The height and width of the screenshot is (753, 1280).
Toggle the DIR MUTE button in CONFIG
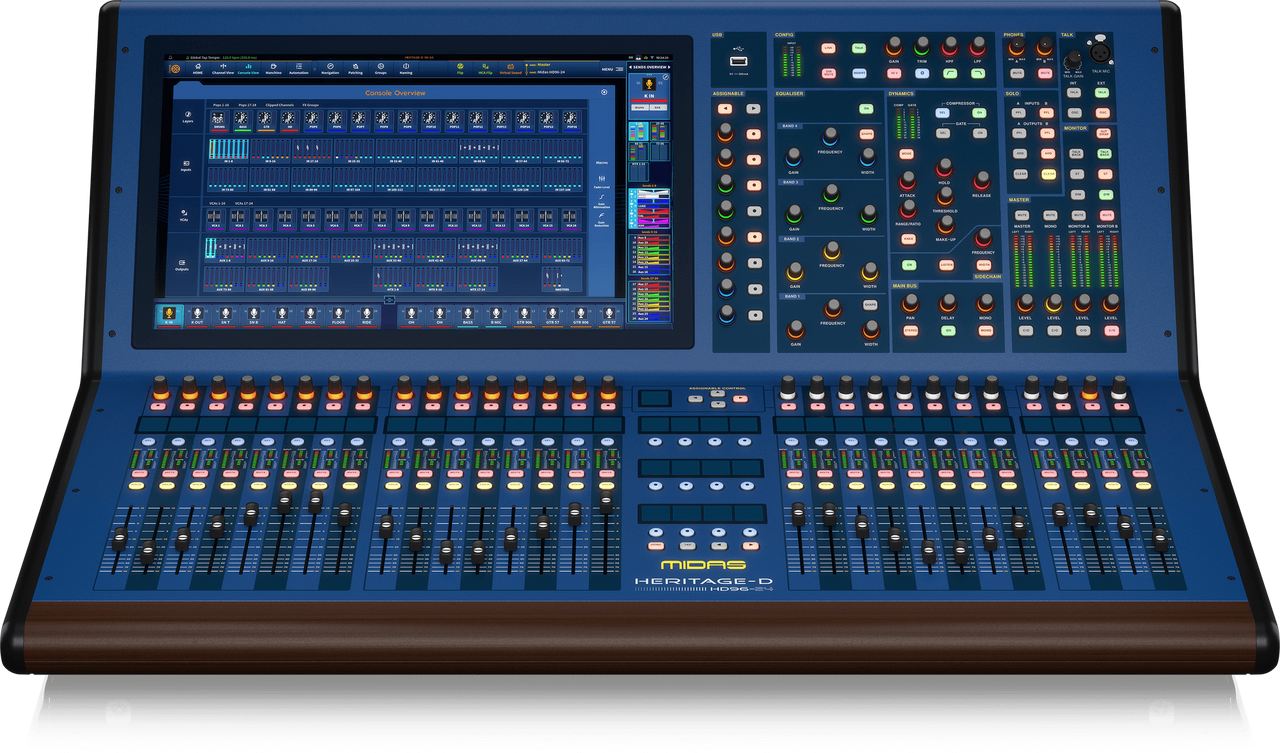pos(828,73)
